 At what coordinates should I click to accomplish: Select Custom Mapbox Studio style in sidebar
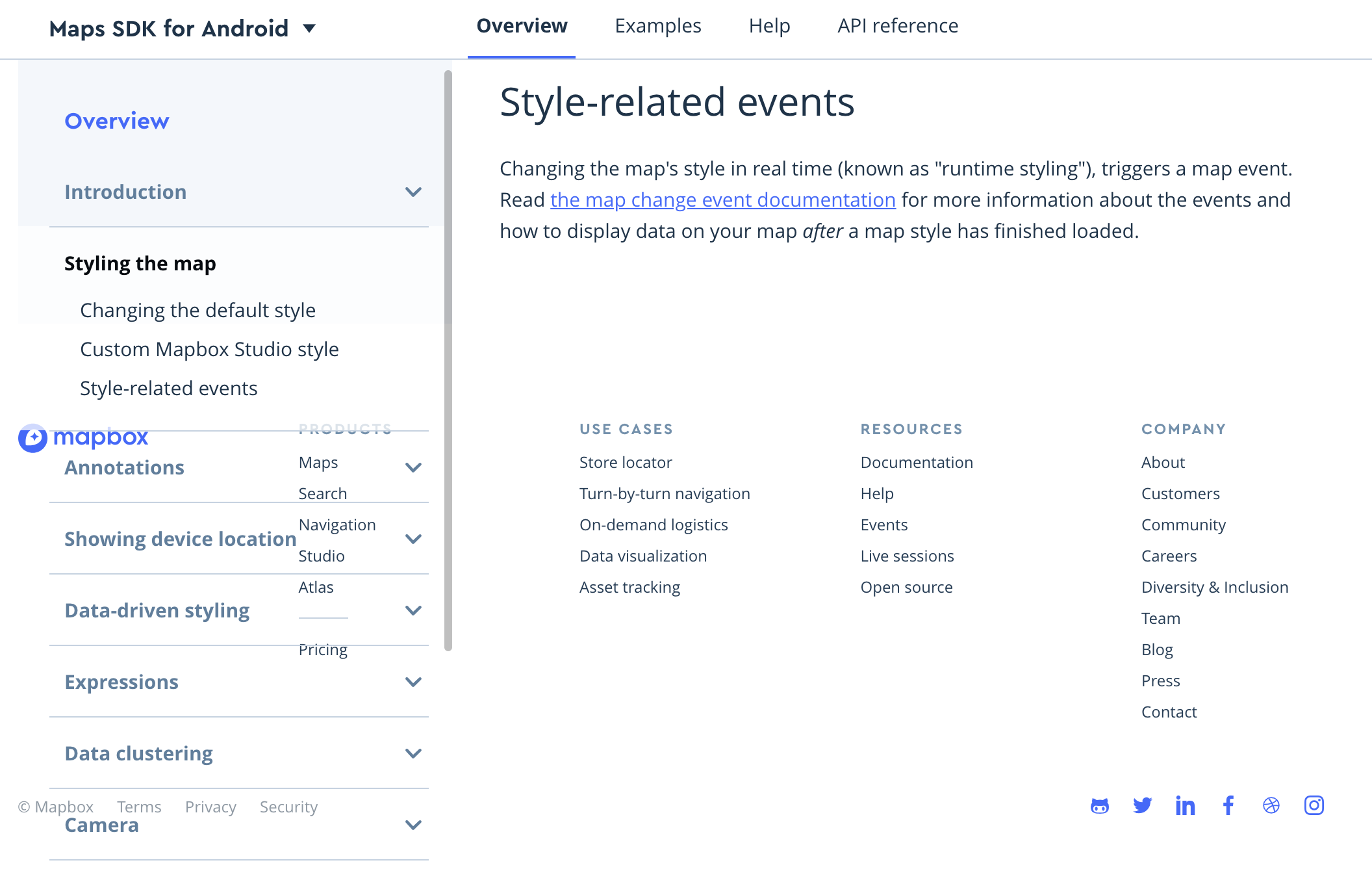click(209, 349)
